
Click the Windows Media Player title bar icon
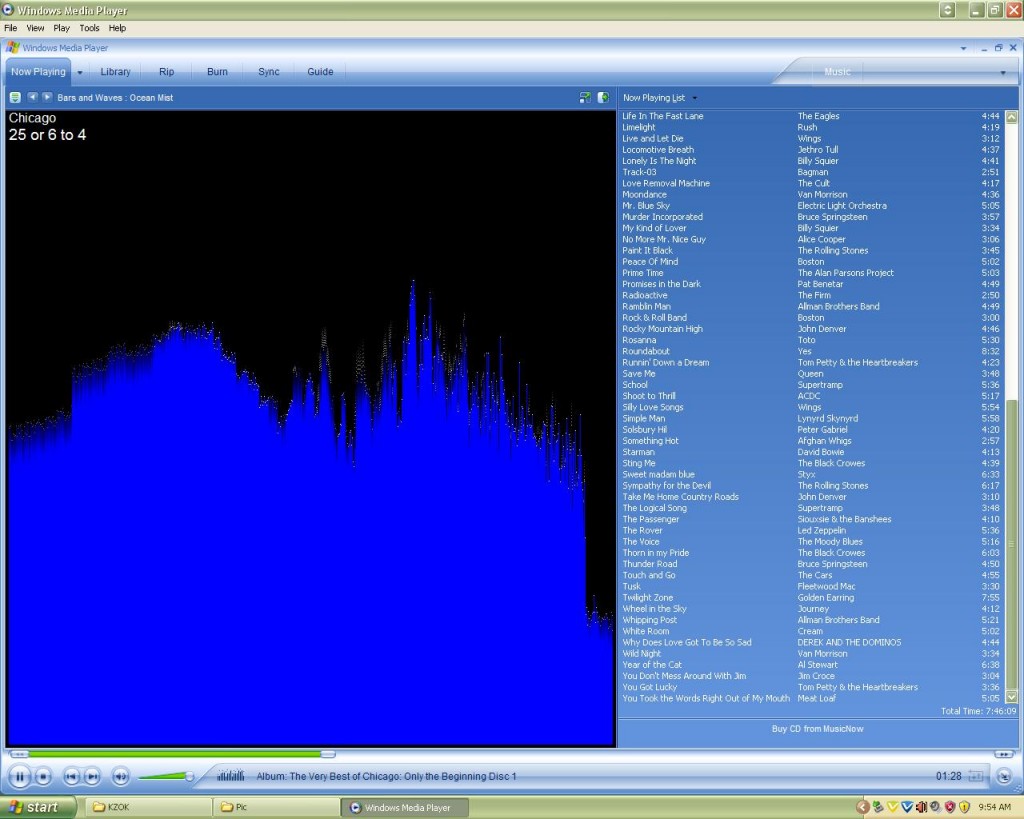coord(8,10)
